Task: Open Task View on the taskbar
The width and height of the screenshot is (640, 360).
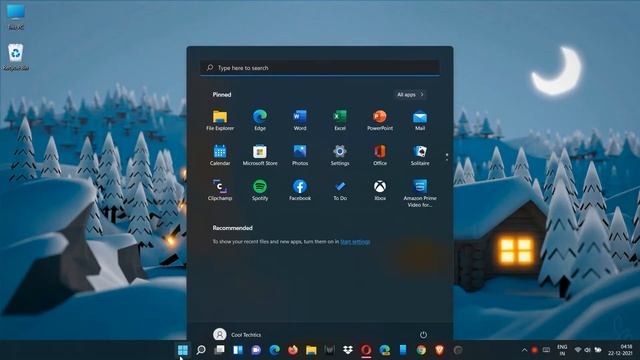Action: pyautogui.click(x=219, y=350)
